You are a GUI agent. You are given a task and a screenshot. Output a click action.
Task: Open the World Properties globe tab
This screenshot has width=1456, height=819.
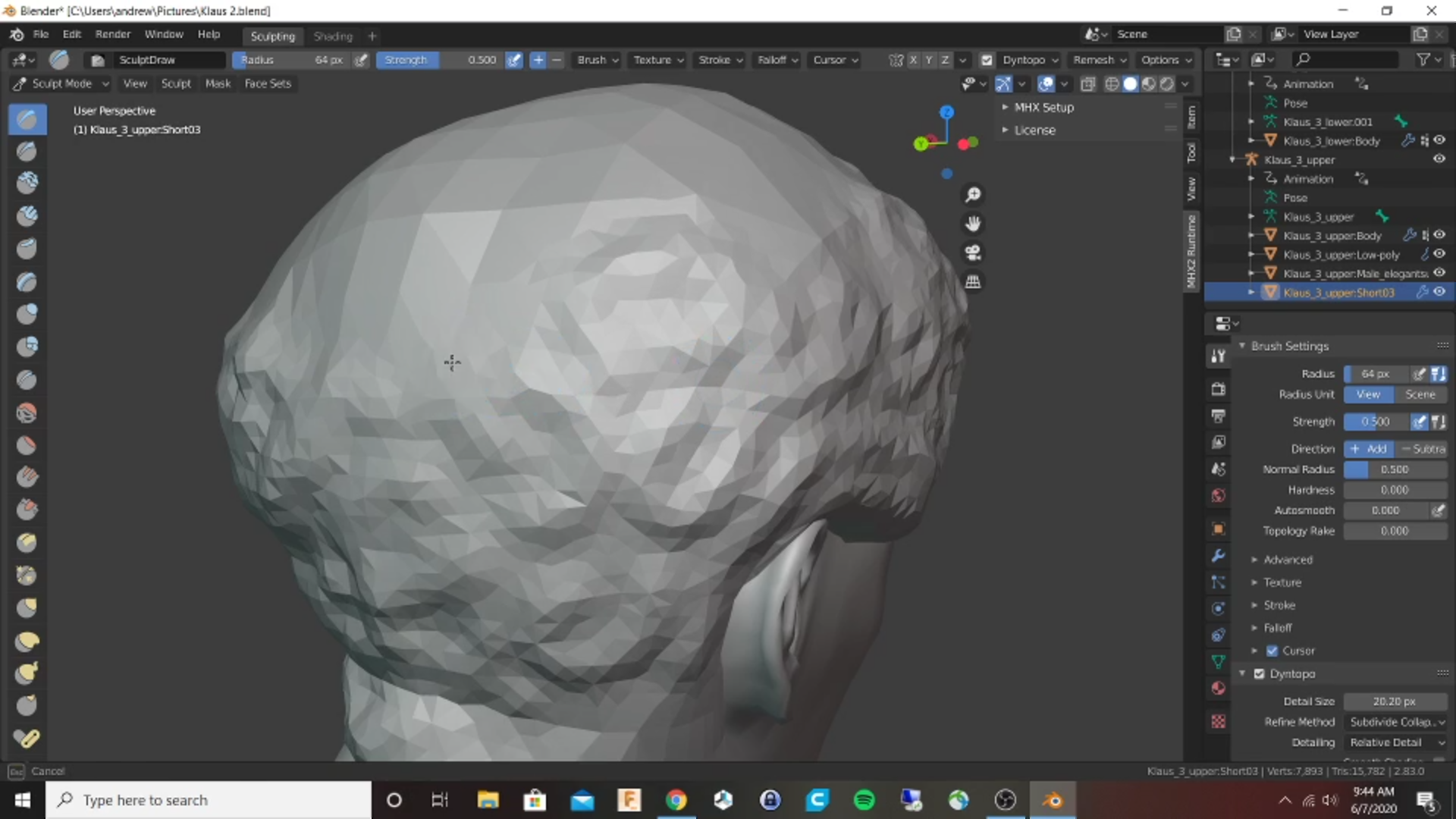tap(1218, 495)
